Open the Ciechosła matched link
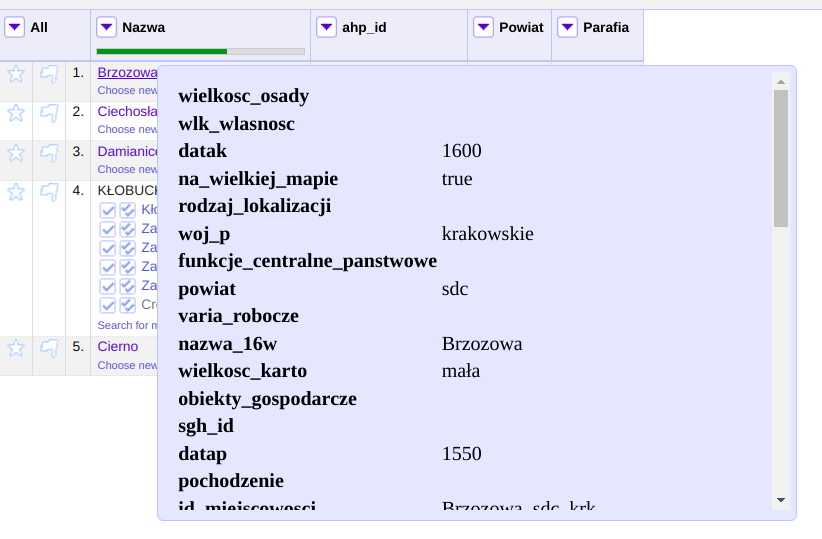This screenshot has width=822, height=539. [127, 111]
